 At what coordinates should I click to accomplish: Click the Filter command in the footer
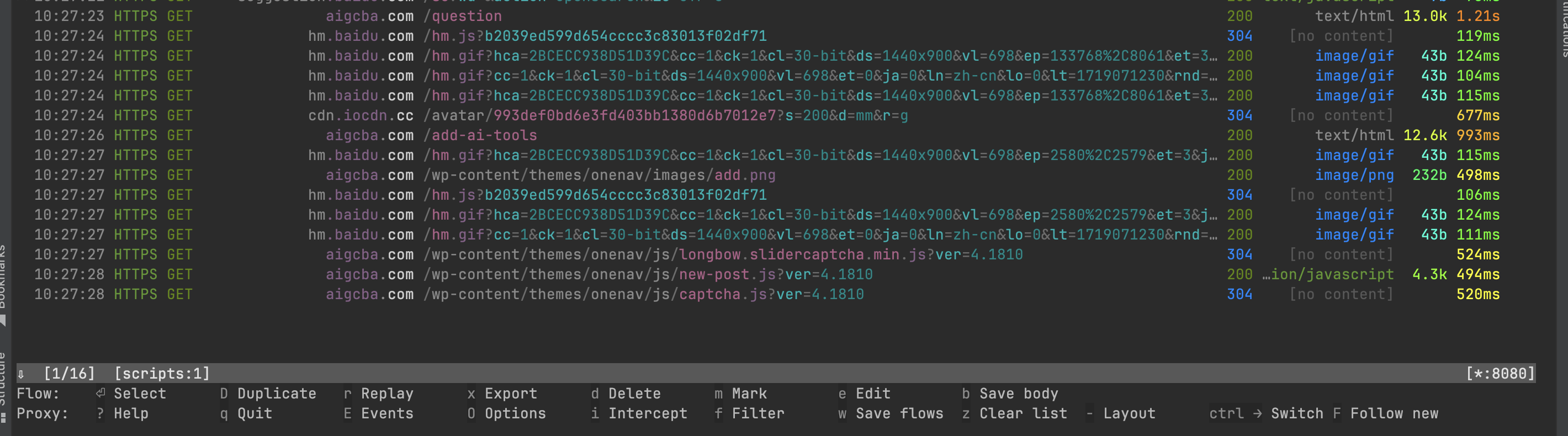(758, 413)
